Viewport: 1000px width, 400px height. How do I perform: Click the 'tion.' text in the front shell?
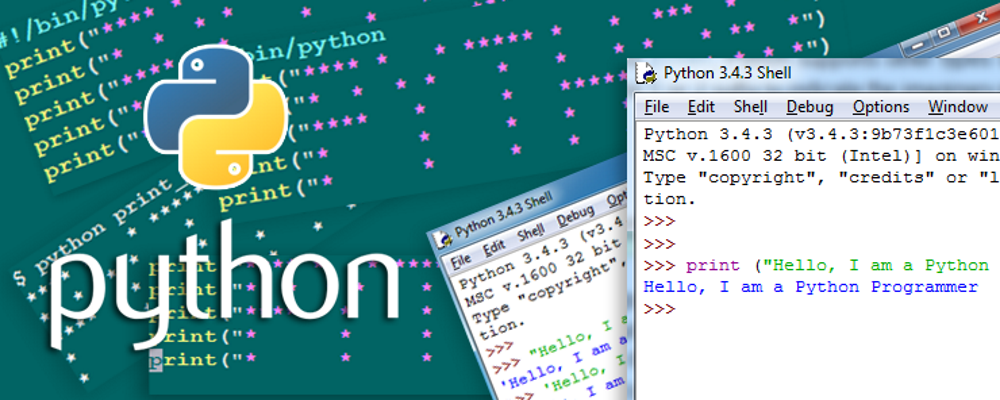[x=670, y=200]
